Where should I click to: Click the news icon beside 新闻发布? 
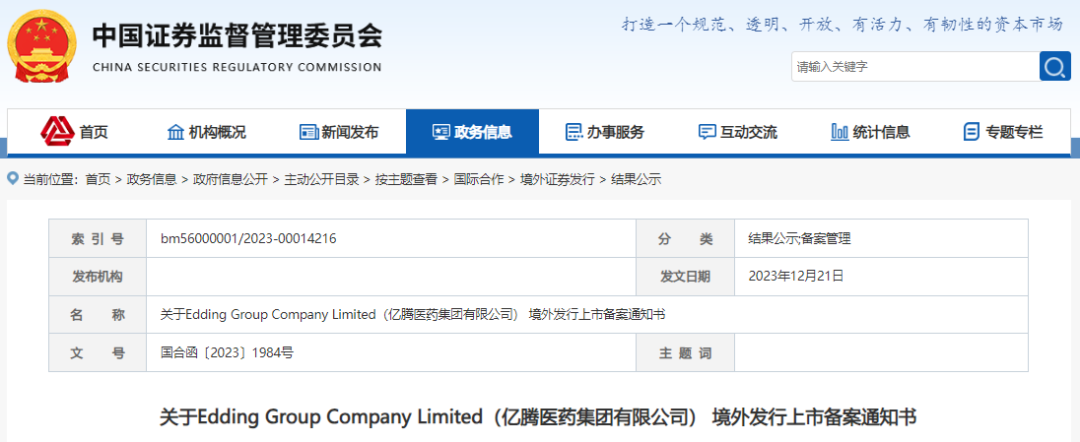click(309, 132)
